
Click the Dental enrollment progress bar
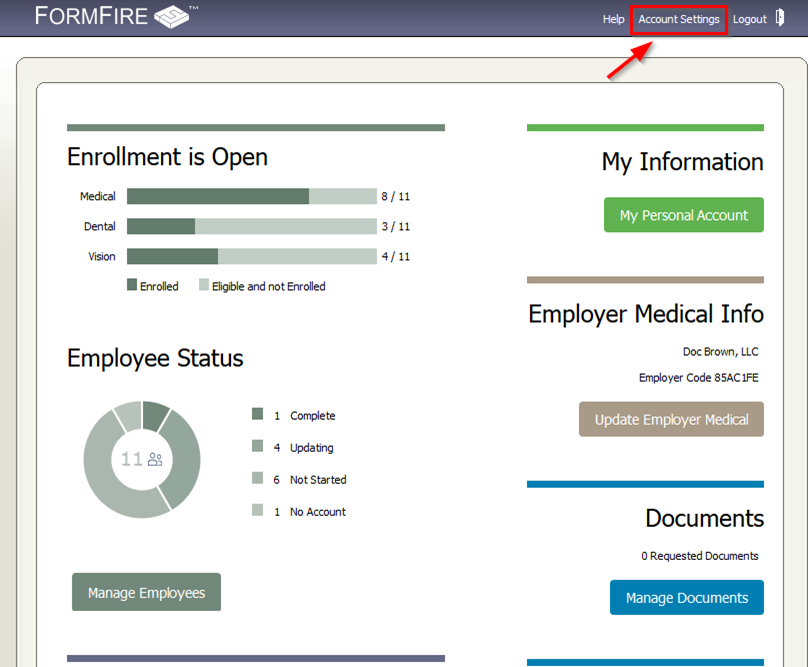(251, 226)
